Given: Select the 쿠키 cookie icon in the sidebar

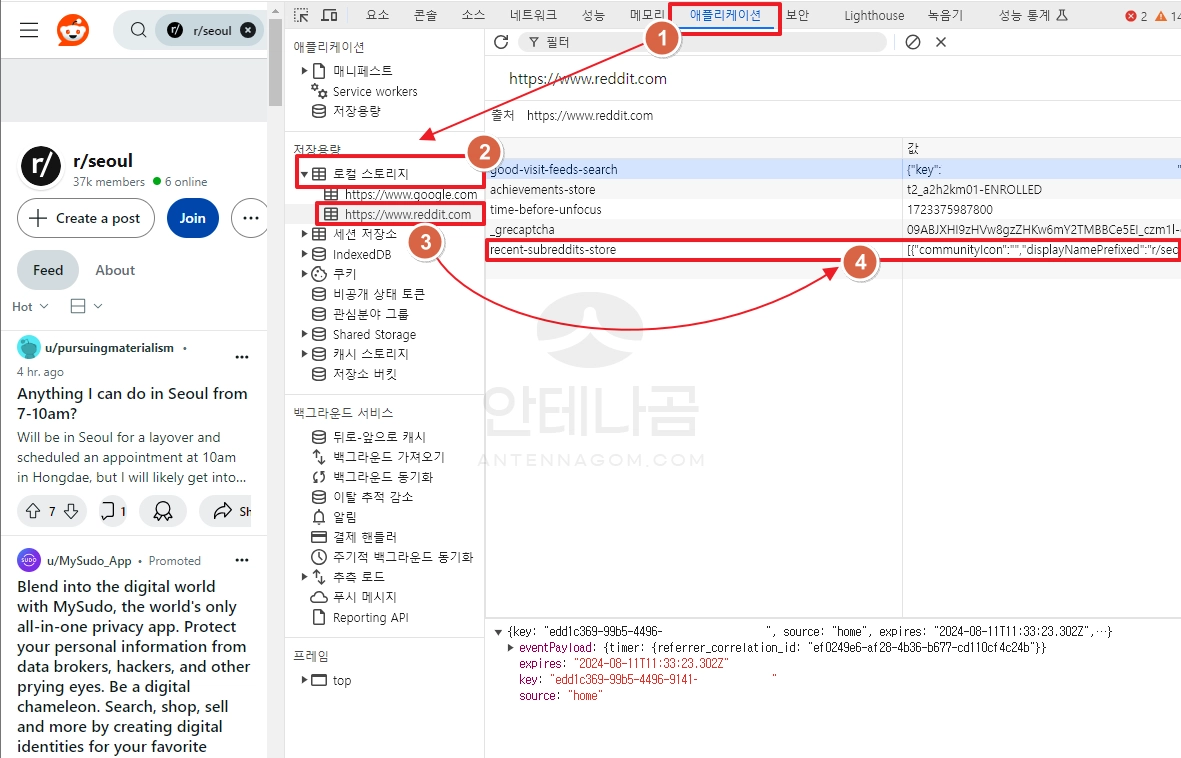Looking at the screenshot, I should coord(320,273).
